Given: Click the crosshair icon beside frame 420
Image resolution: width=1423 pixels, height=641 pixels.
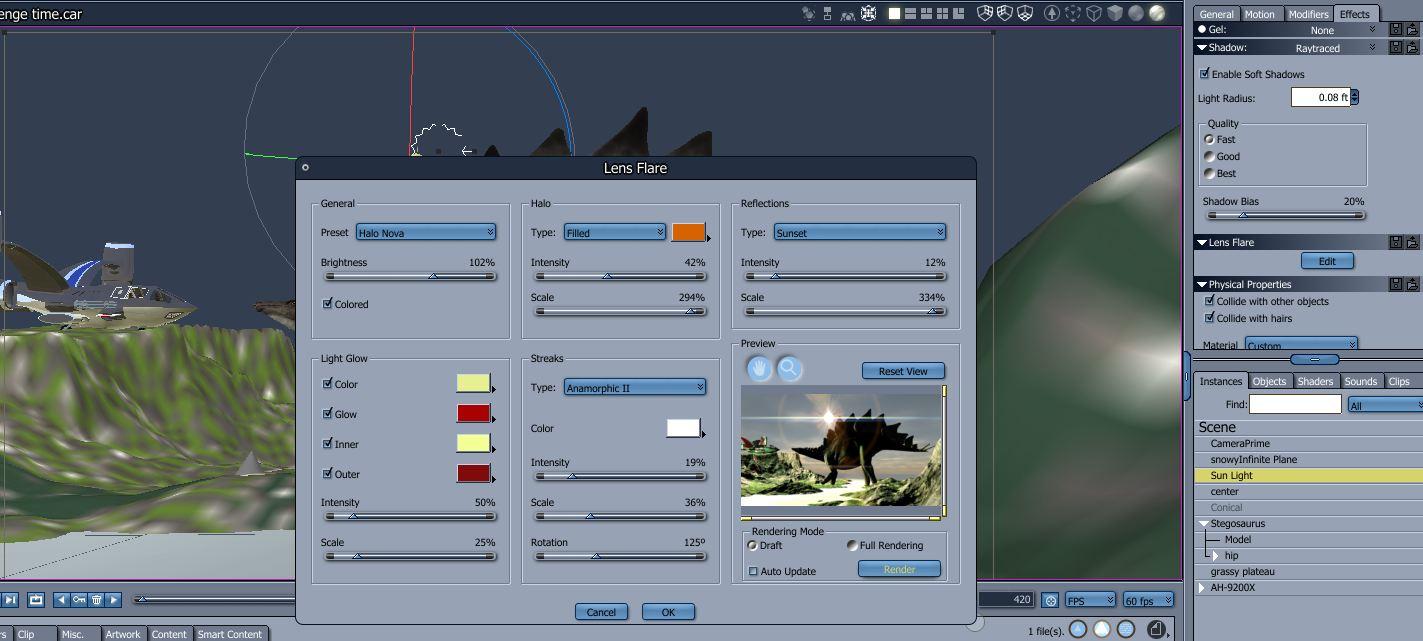Looking at the screenshot, I should [x=1050, y=600].
